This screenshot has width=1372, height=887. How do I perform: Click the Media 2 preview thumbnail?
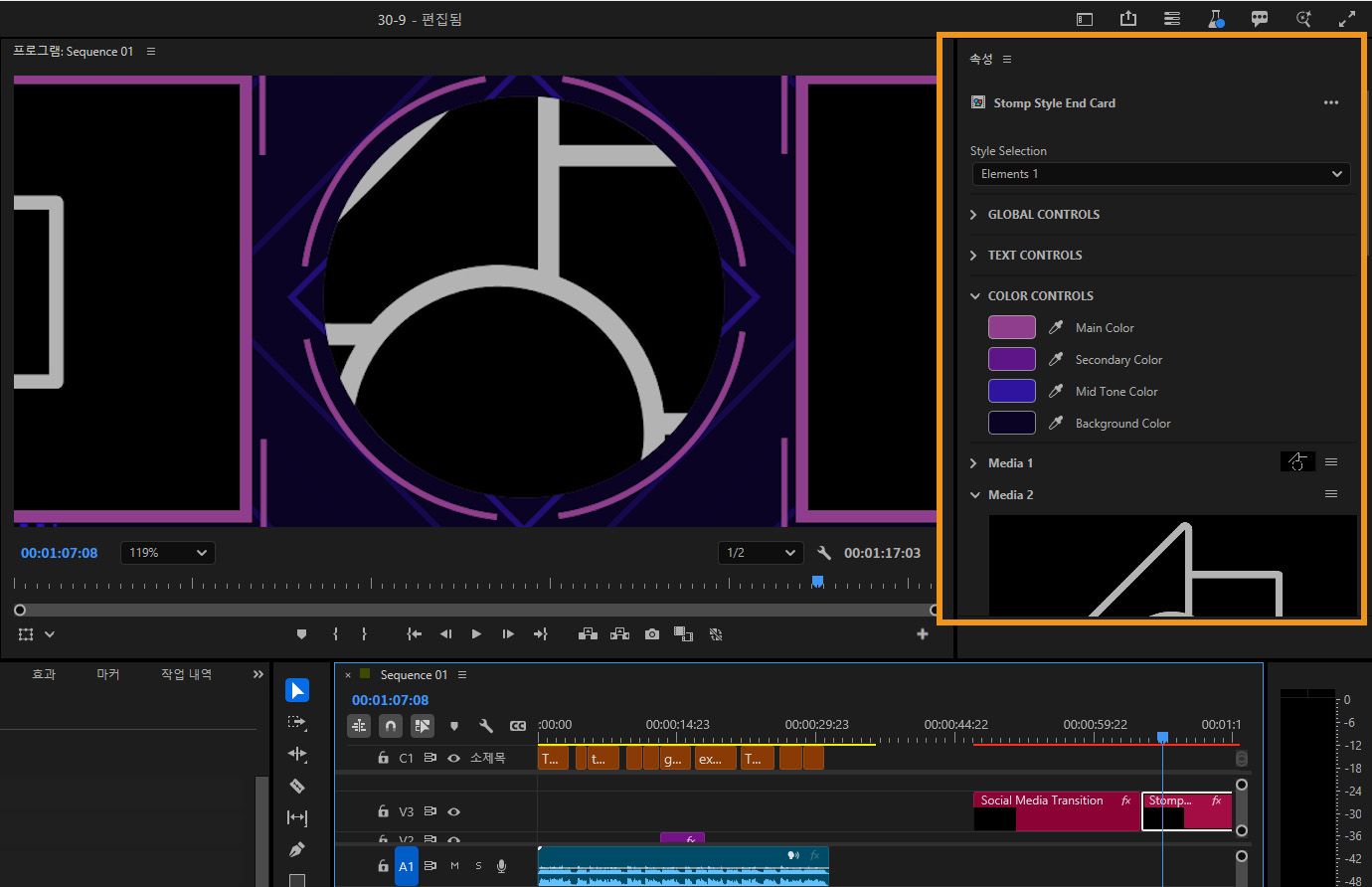[1172, 565]
